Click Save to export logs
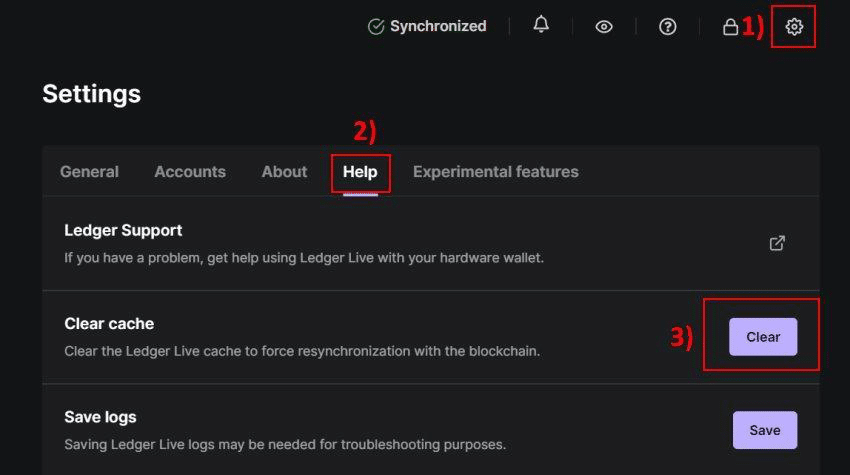This screenshot has height=475, width=850. coord(764,430)
